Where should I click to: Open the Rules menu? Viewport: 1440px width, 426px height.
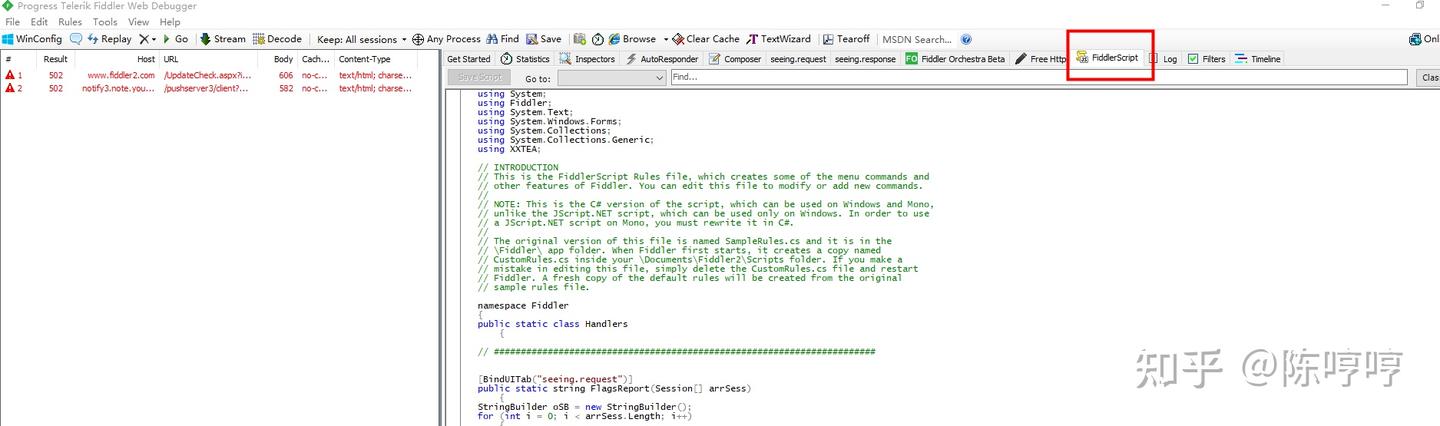pyautogui.click(x=70, y=21)
